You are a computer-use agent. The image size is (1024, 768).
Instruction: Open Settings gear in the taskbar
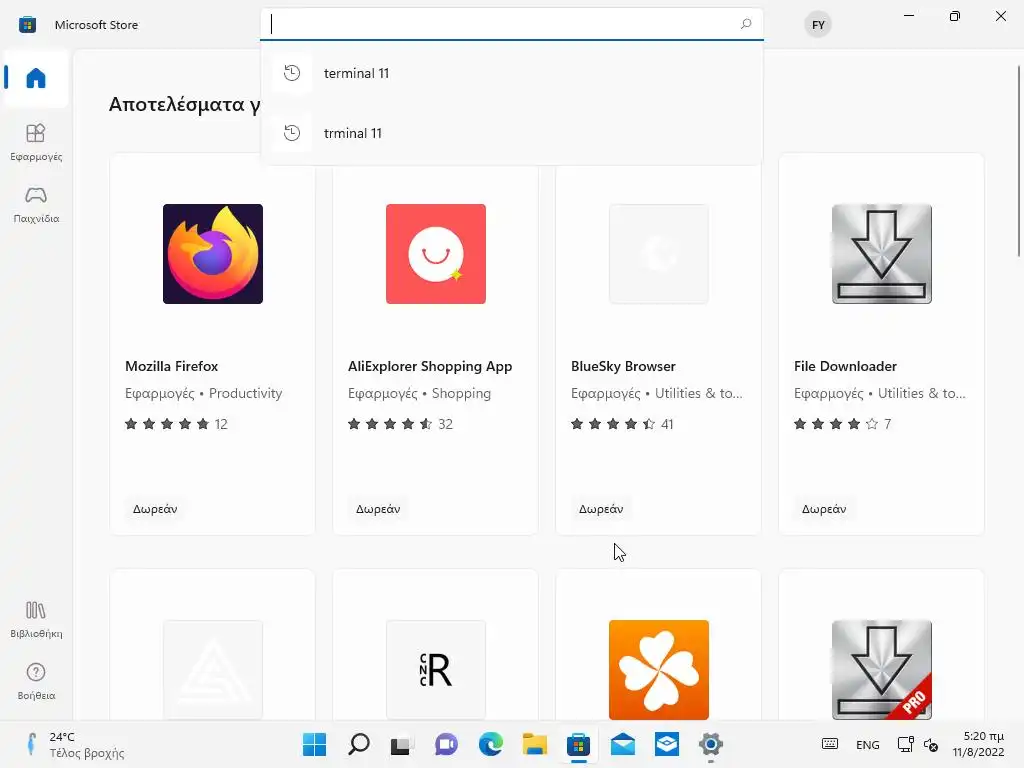tap(711, 744)
